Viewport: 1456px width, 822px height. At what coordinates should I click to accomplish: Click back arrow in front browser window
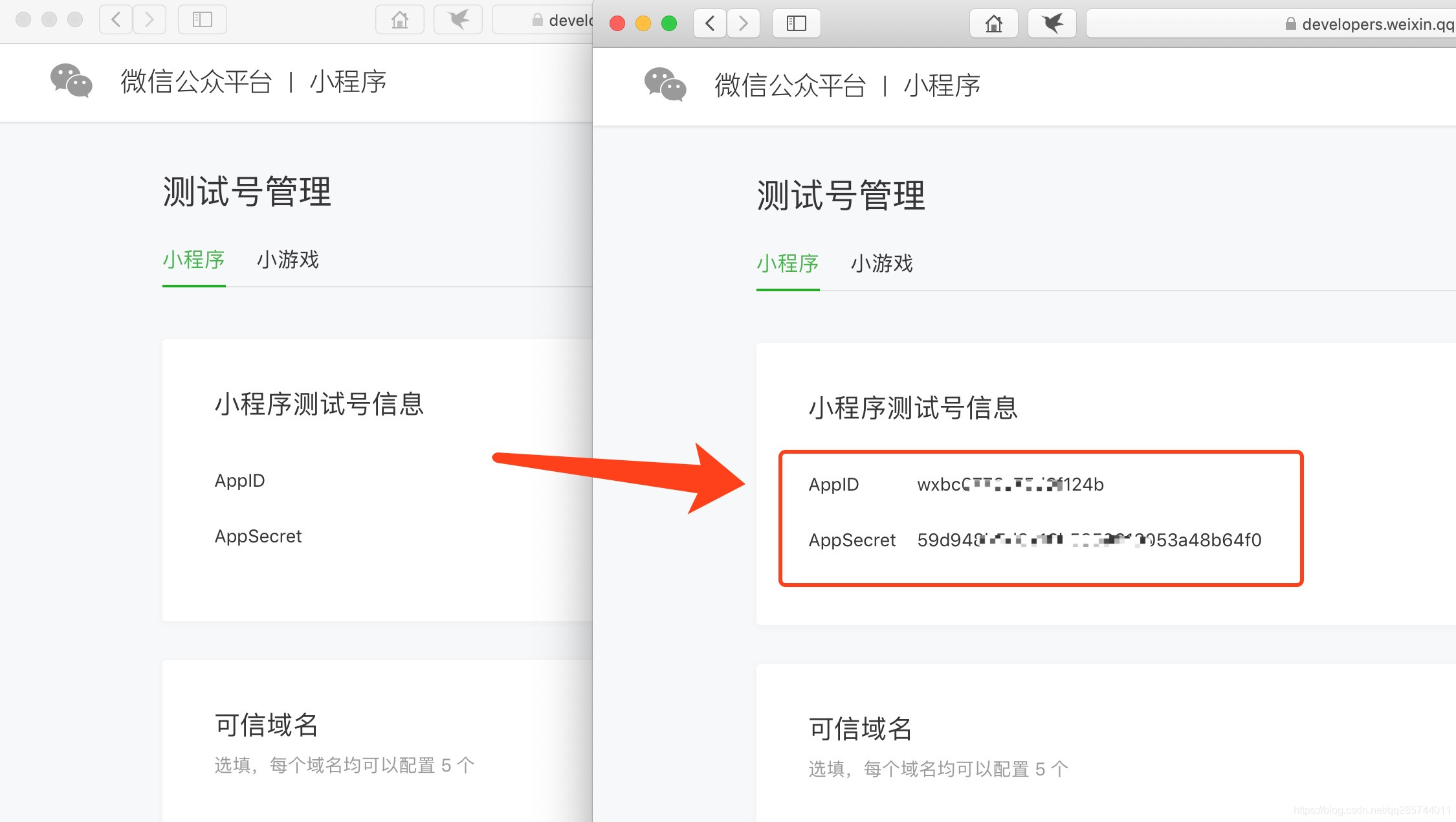[x=710, y=24]
